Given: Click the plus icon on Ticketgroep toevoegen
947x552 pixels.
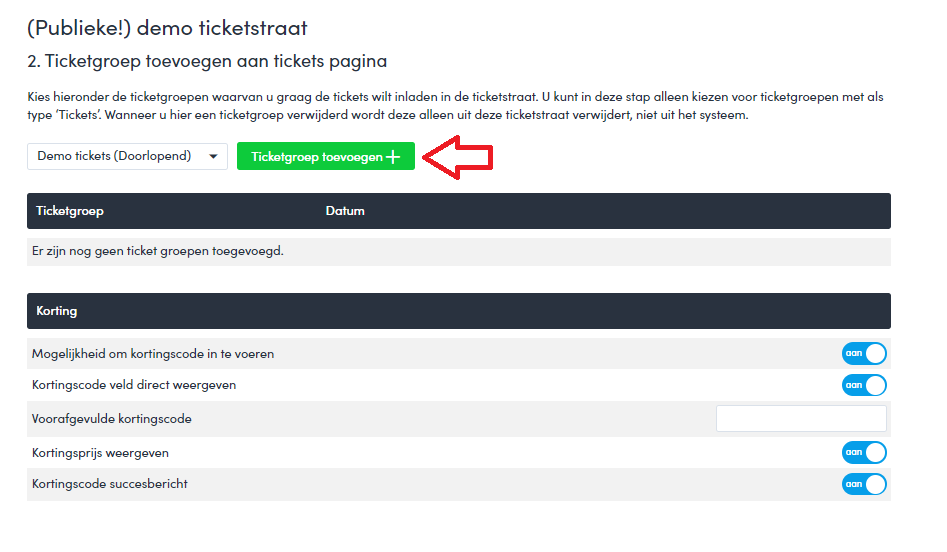Looking at the screenshot, I should 393,157.
